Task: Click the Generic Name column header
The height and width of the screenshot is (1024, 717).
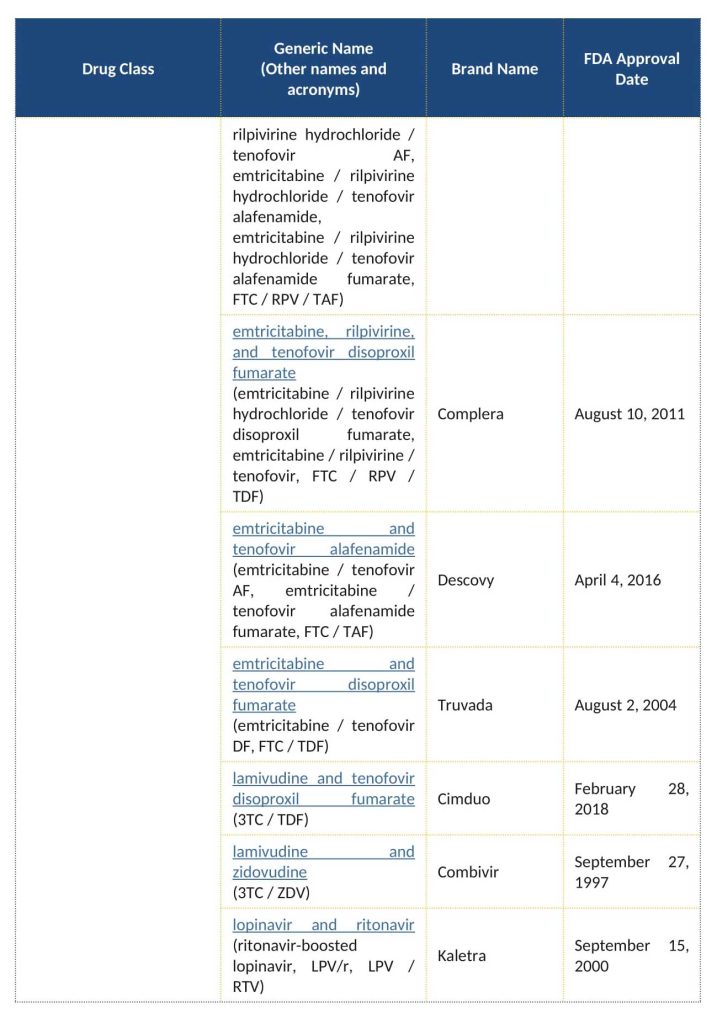Action: (323, 69)
